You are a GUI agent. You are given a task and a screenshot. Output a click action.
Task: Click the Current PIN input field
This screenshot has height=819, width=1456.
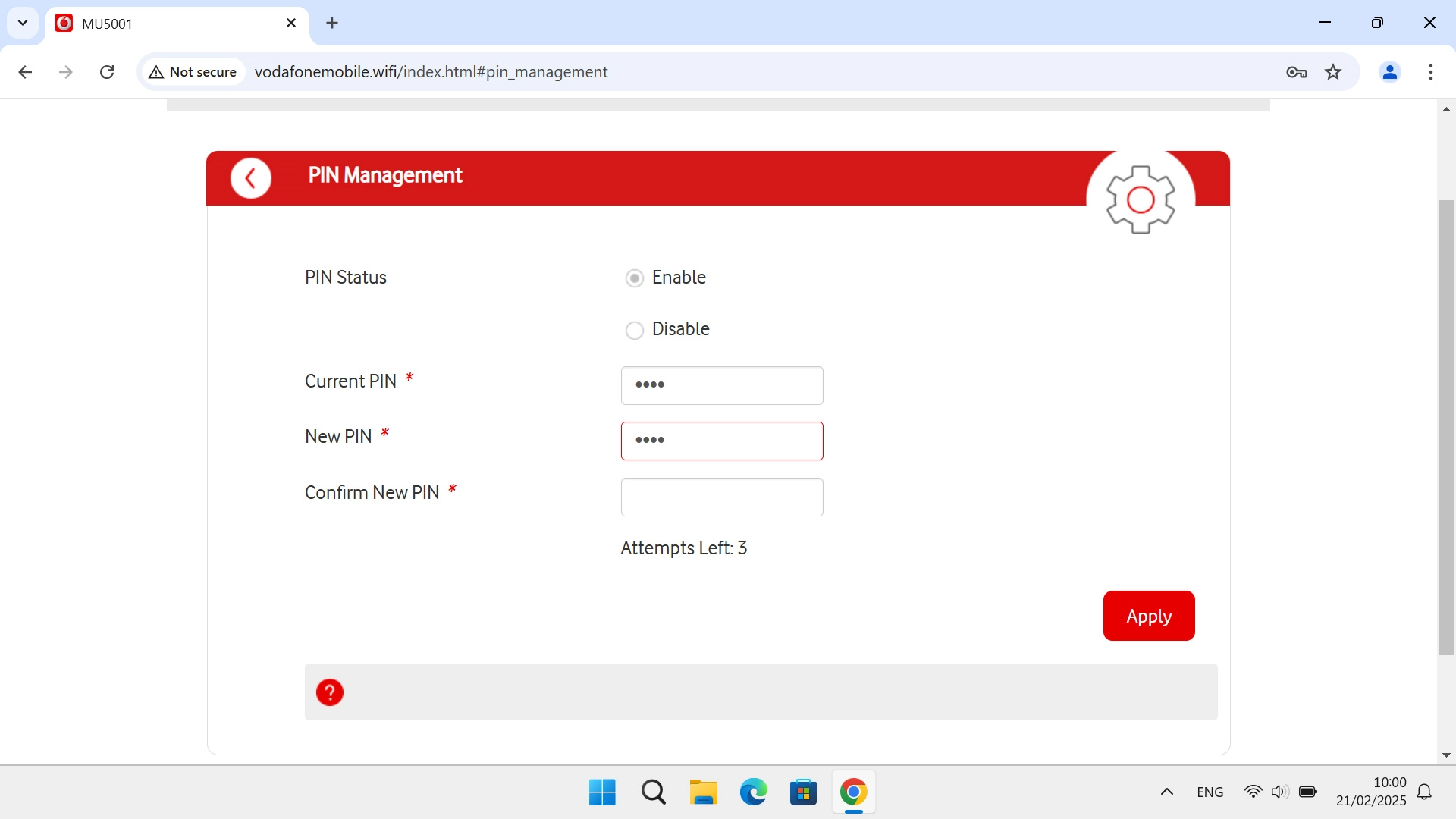pyautogui.click(x=721, y=385)
